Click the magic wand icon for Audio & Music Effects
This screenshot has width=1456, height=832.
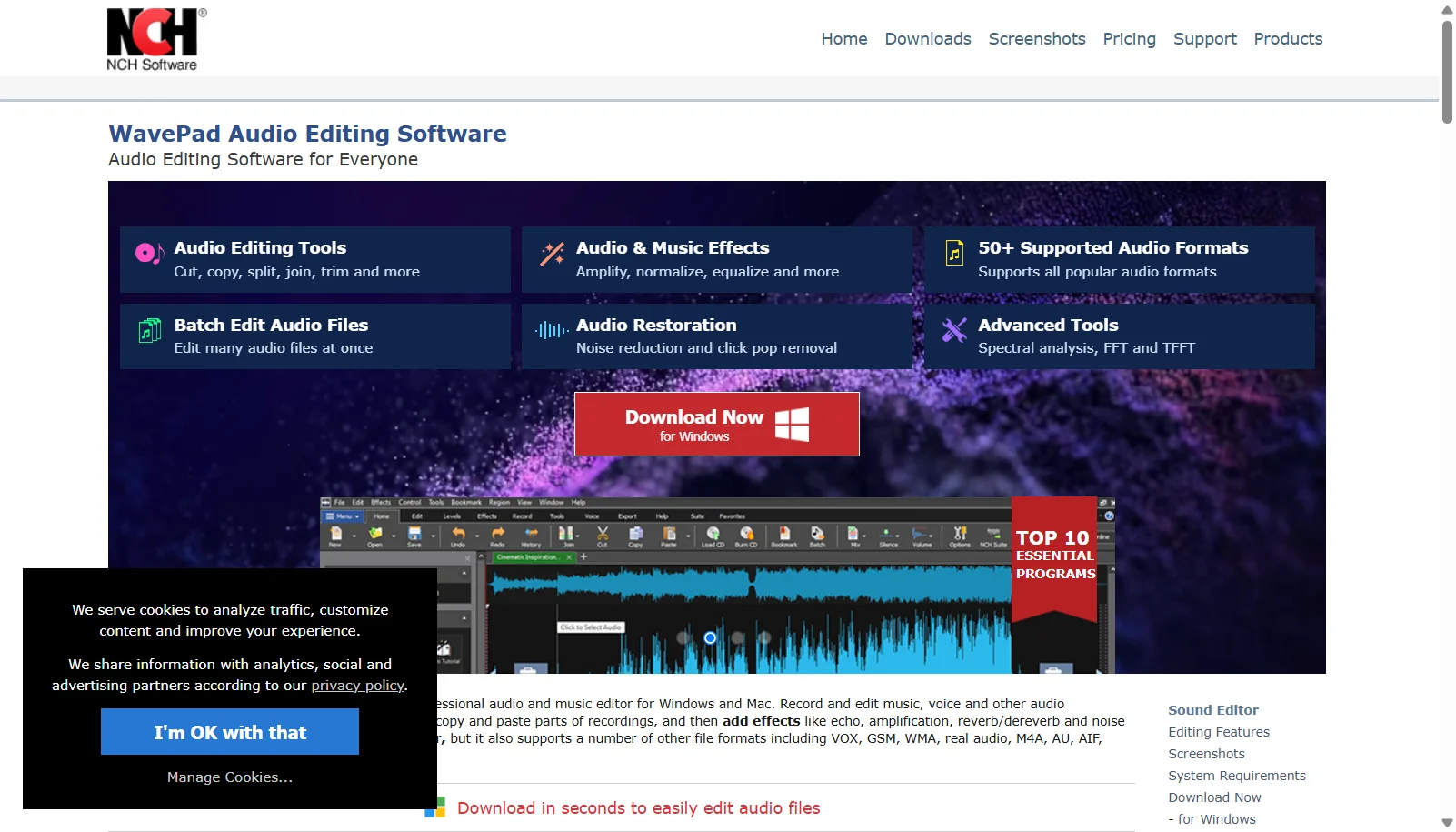coord(552,254)
